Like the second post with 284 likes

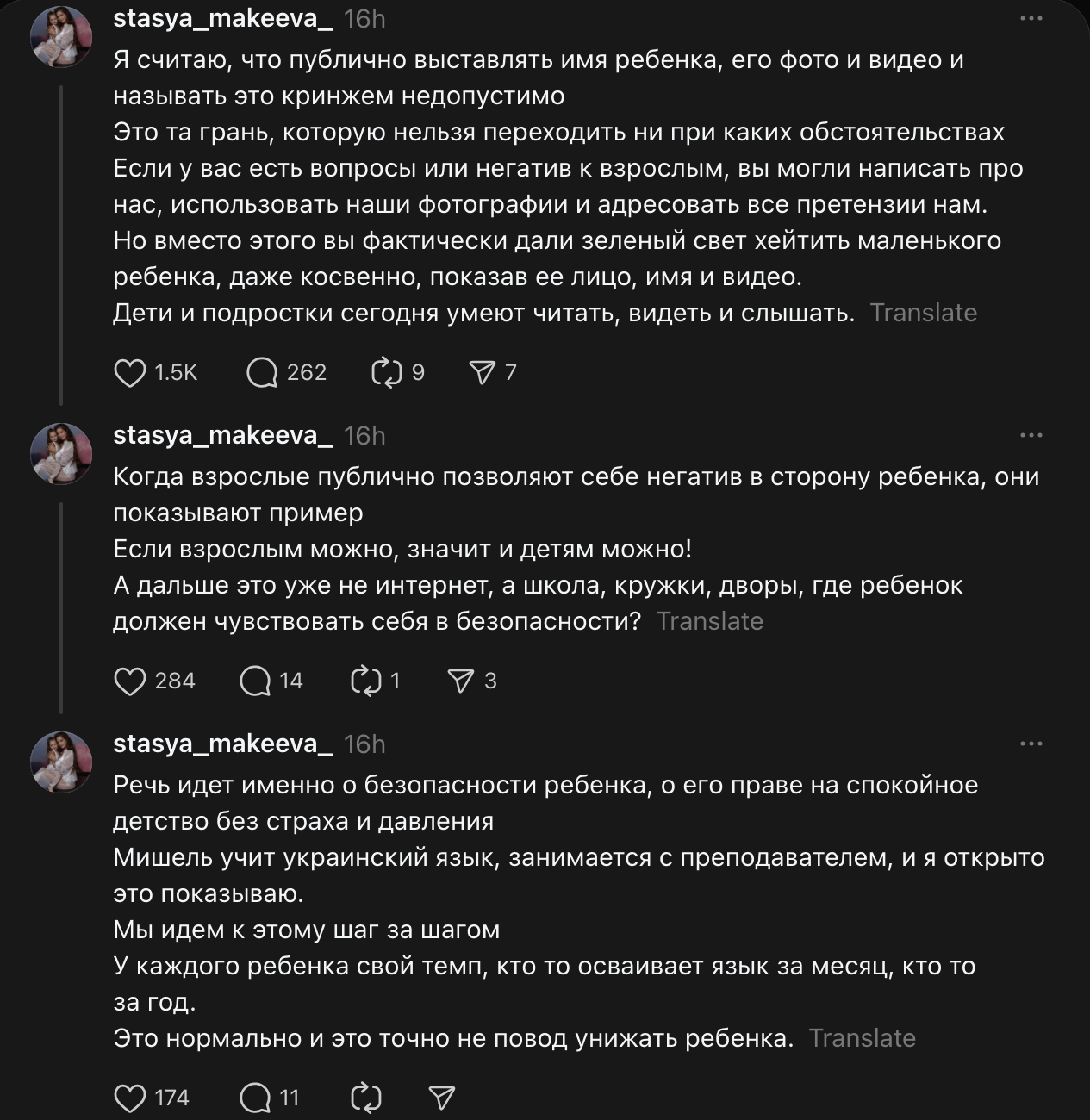point(130,681)
